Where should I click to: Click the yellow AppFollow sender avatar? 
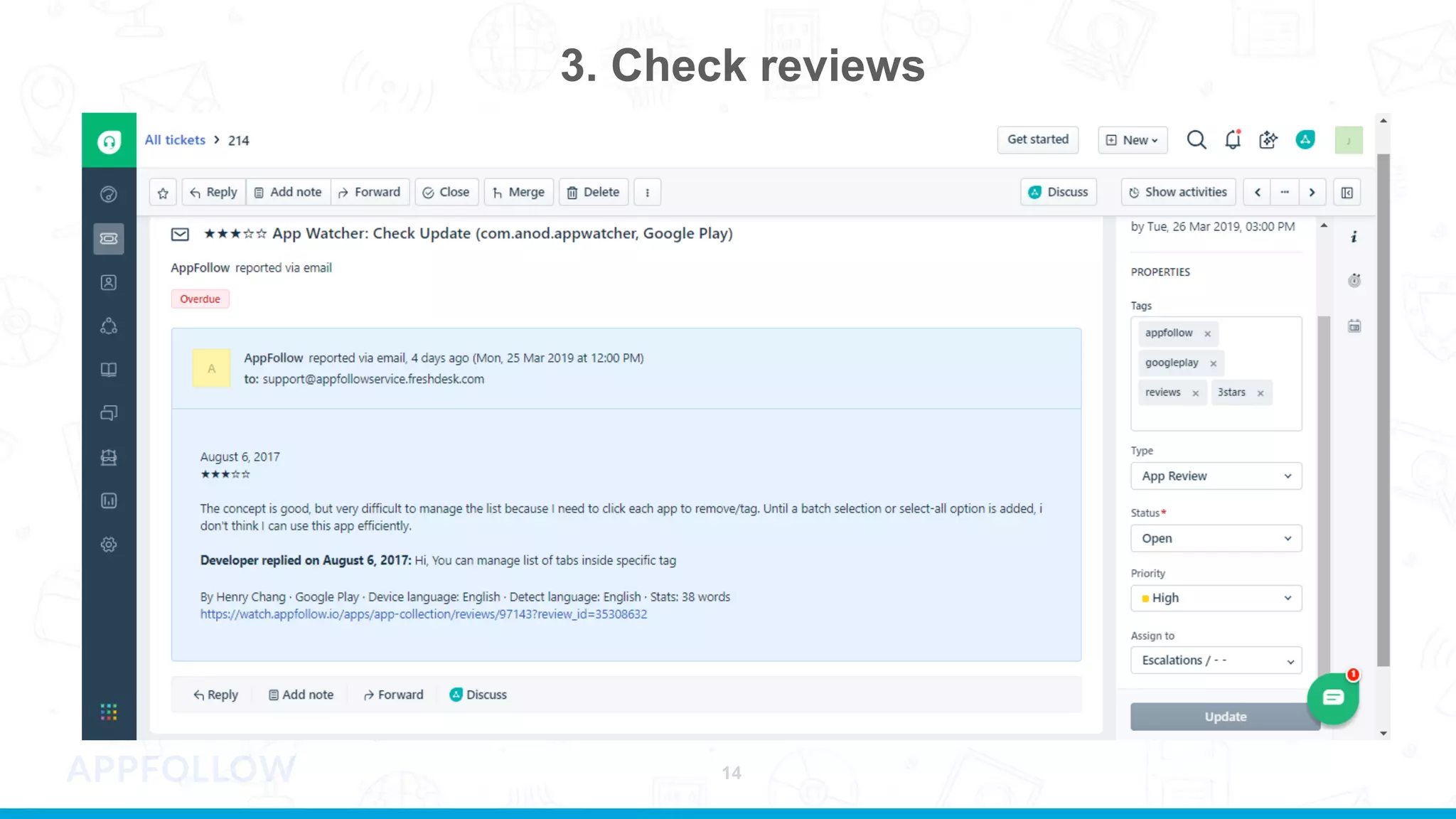(x=211, y=368)
